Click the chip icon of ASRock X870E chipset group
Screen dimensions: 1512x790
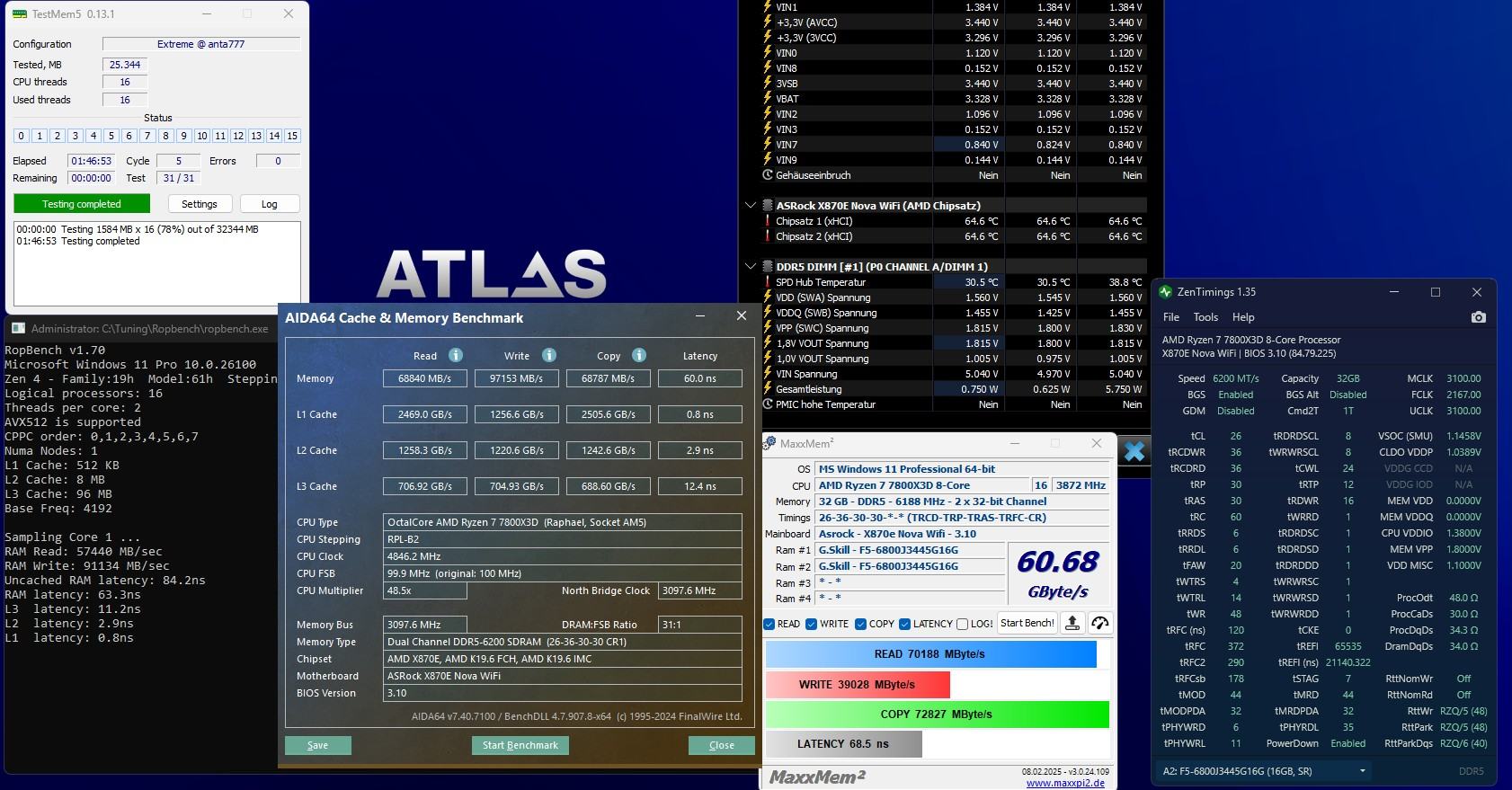point(768,206)
